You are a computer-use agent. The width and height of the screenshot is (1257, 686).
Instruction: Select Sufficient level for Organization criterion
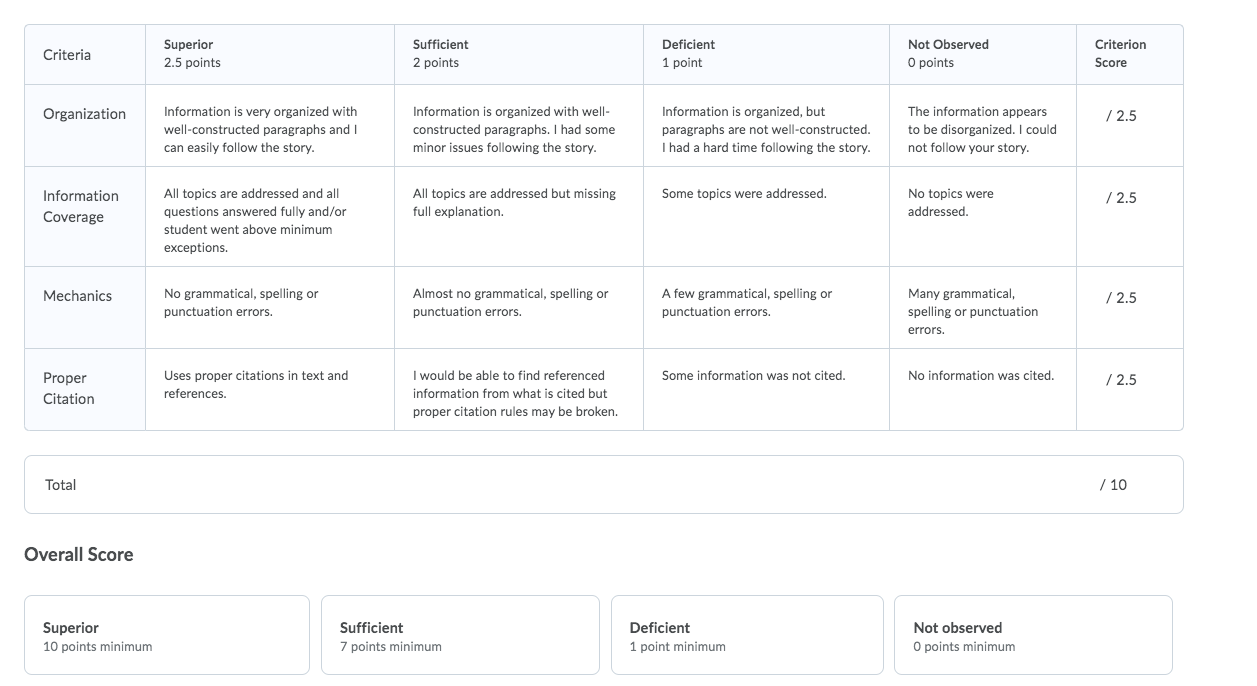pos(519,126)
